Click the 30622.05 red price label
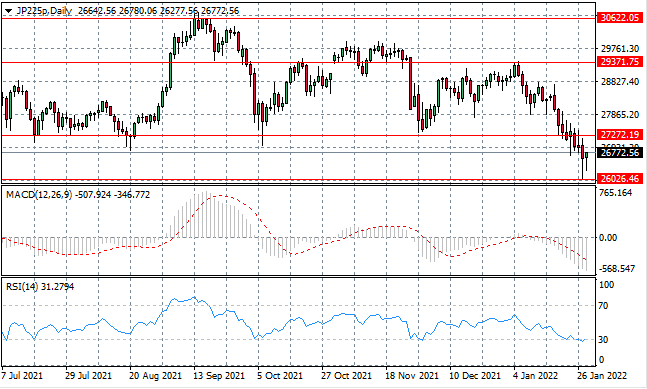The width and height of the screenshot is (647, 389). (x=620, y=18)
